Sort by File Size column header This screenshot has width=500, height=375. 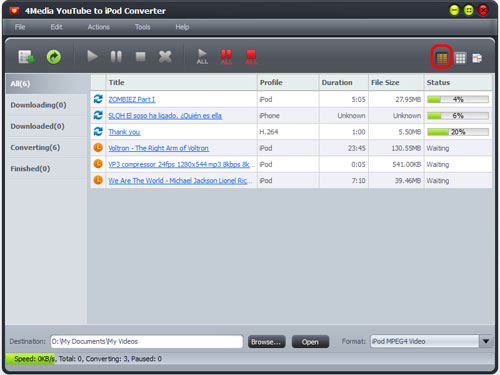396,82
